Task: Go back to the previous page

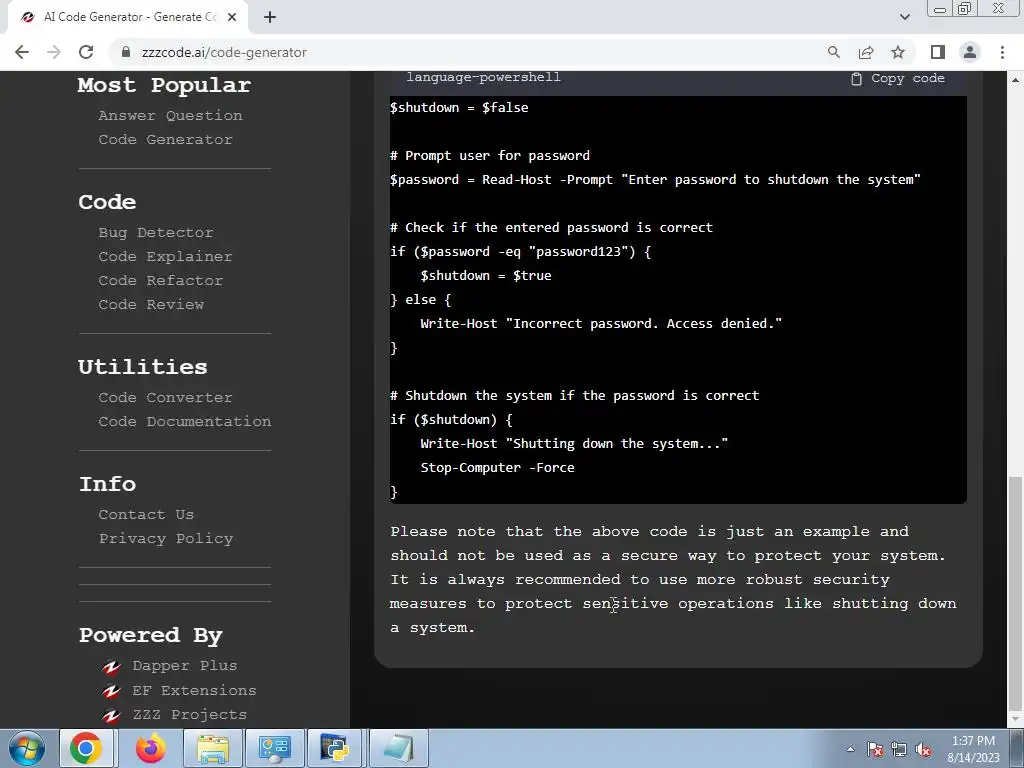Action: tap(22, 52)
